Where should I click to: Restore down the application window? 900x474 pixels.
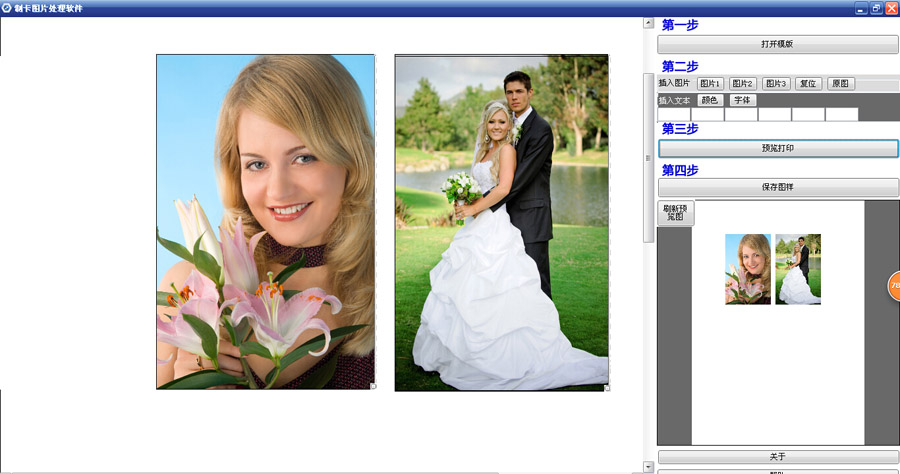[876, 8]
